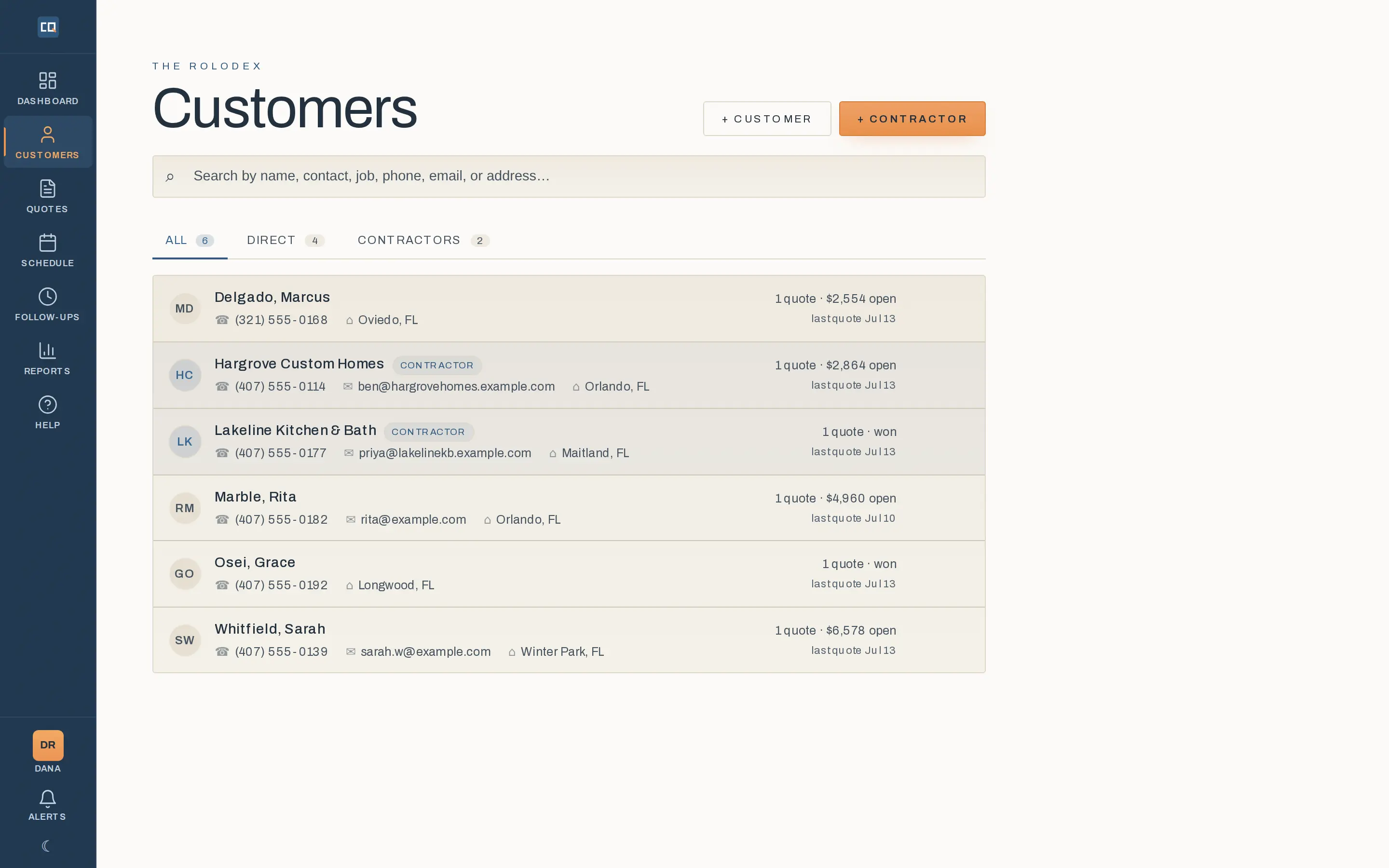Click email icon beside rita@example.com
This screenshot has width=1389, height=868.
coord(351,519)
